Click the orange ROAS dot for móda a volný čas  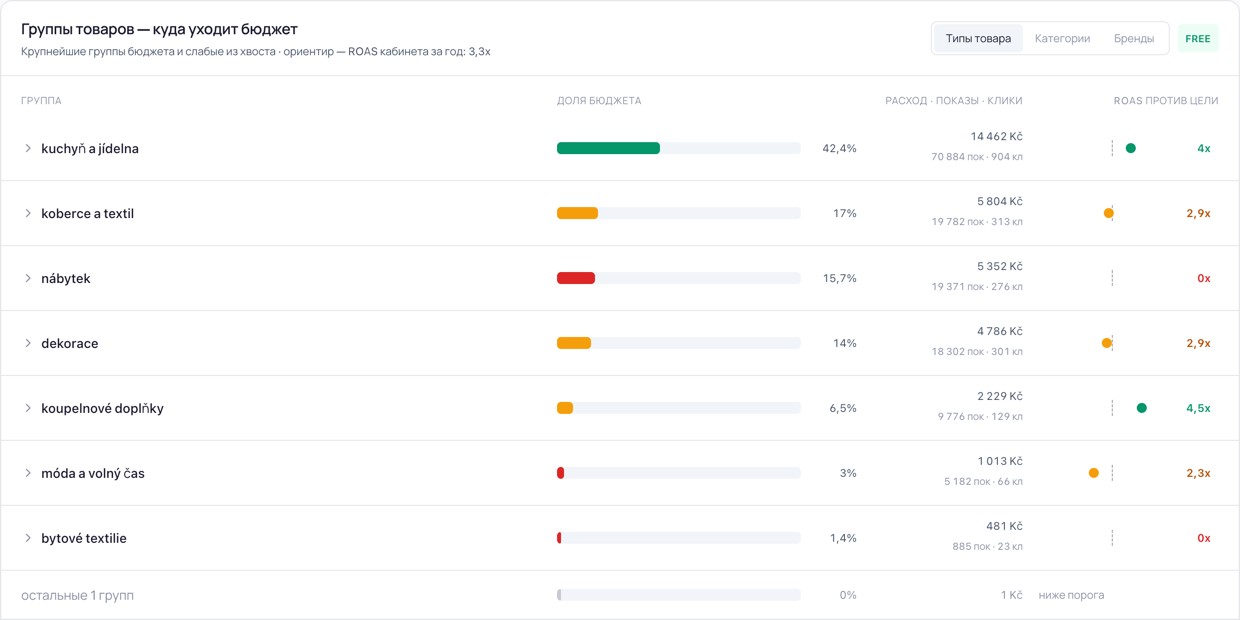pos(1094,473)
